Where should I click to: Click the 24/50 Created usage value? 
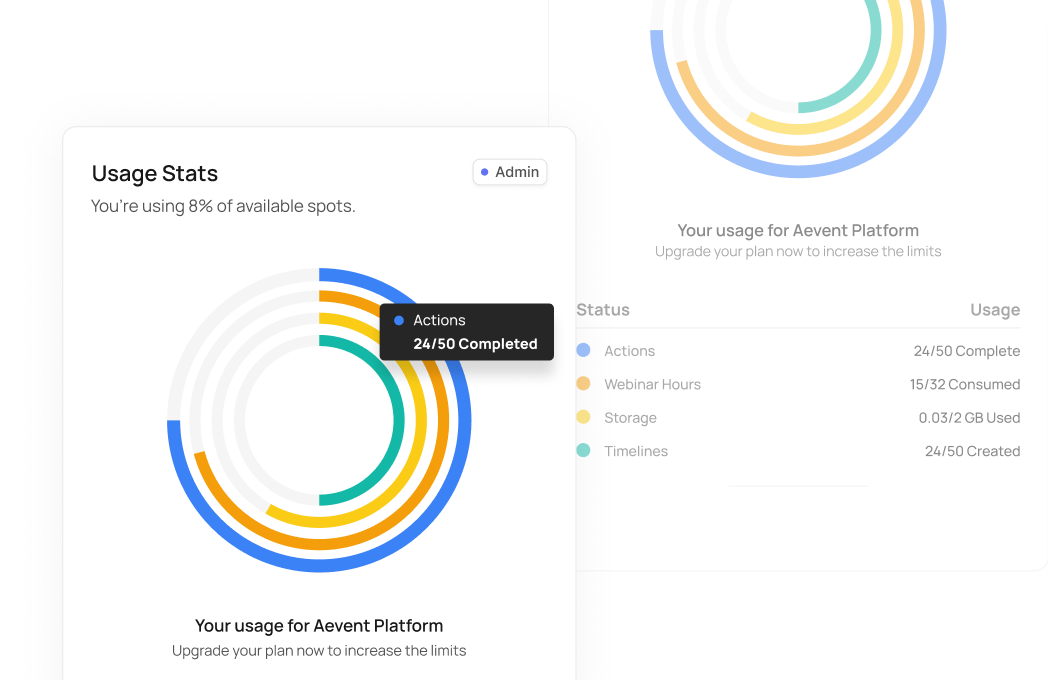click(x=972, y=451)
